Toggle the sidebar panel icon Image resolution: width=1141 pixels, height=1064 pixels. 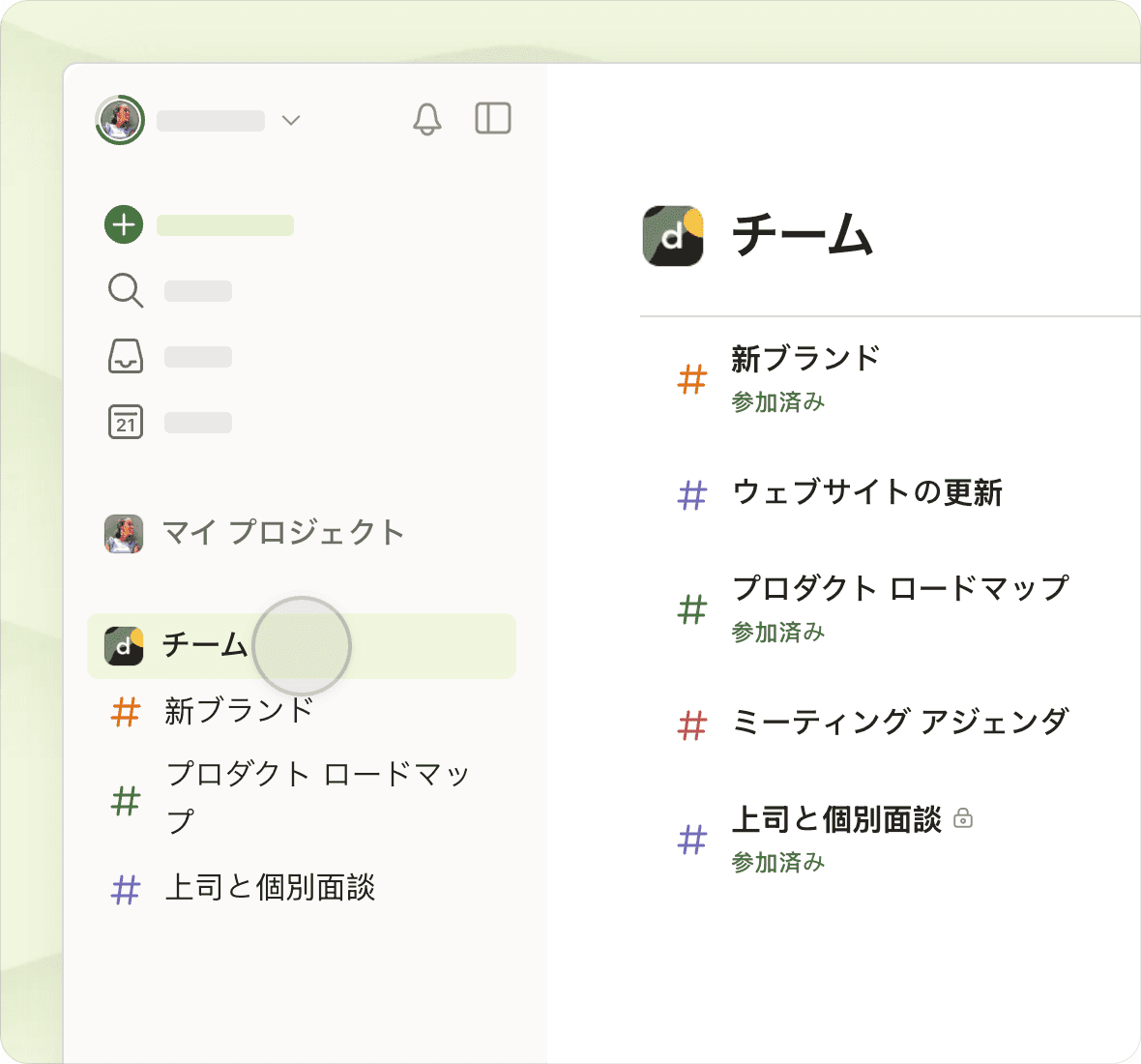coord(493,118)
